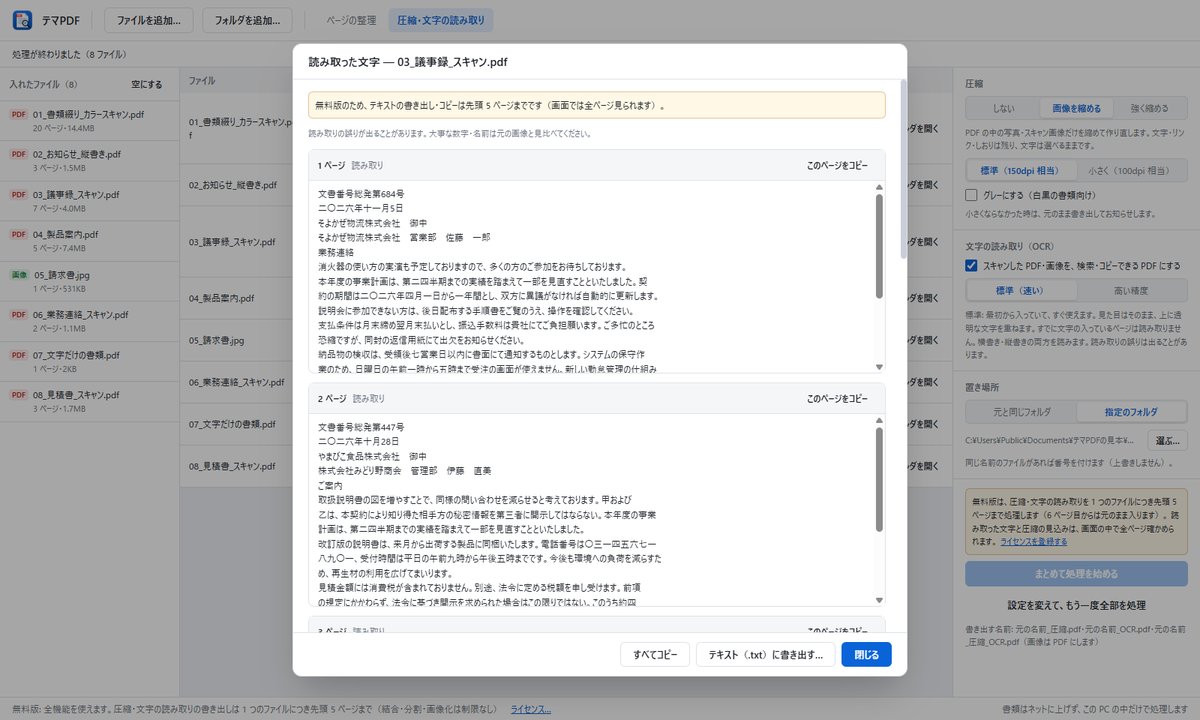Click 設定を変えて、もう一度全部を処理

click(1076, 606)
